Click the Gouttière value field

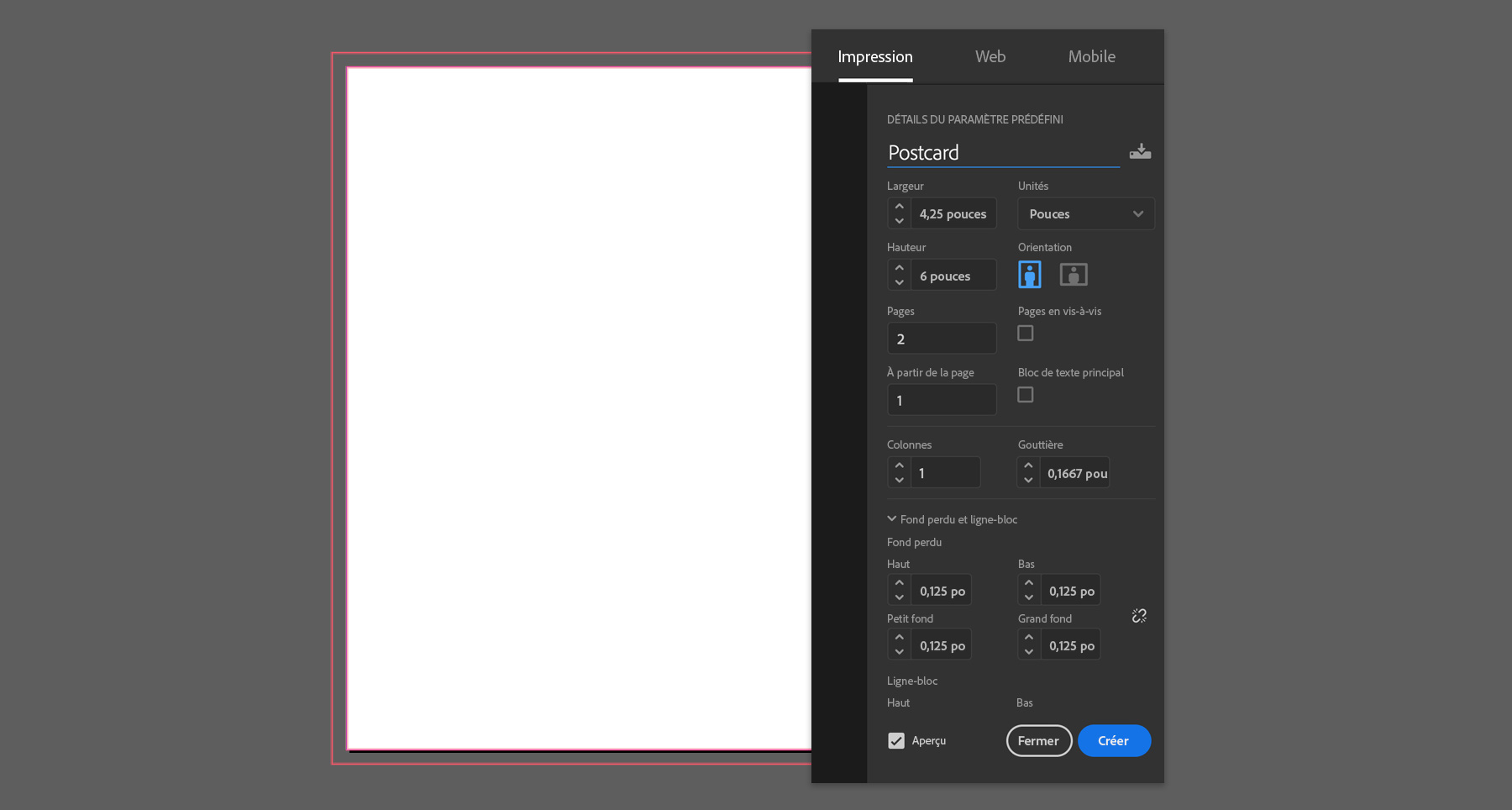coord(1074,473)
